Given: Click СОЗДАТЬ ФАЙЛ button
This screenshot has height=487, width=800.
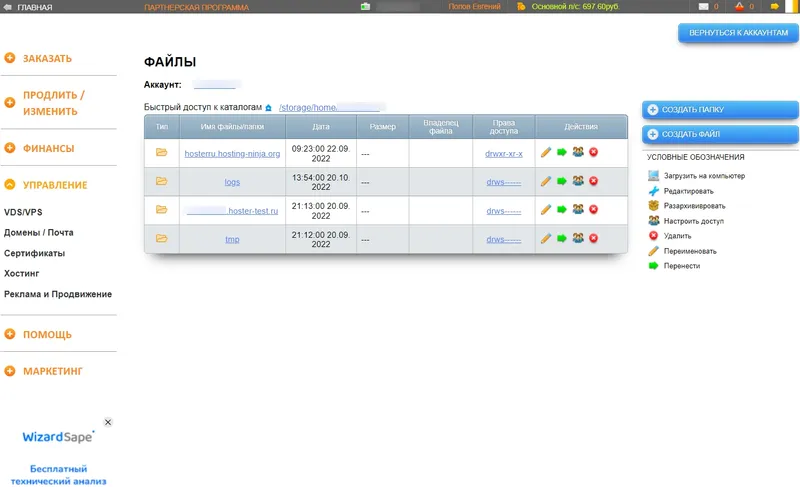Looking at the screenshot, I should [720, 134].
